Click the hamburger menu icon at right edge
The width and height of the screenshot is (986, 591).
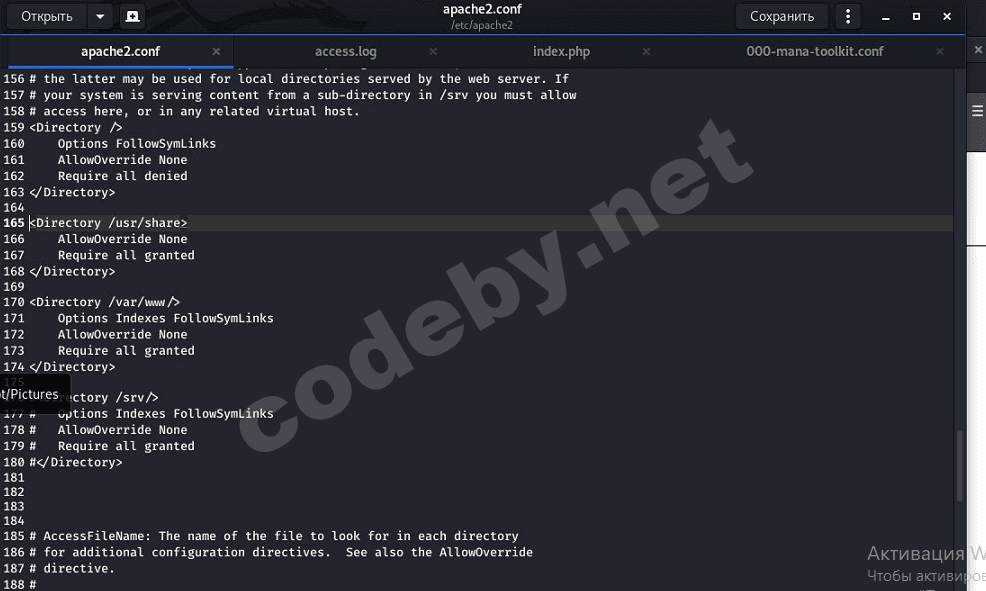coord(977,111)
